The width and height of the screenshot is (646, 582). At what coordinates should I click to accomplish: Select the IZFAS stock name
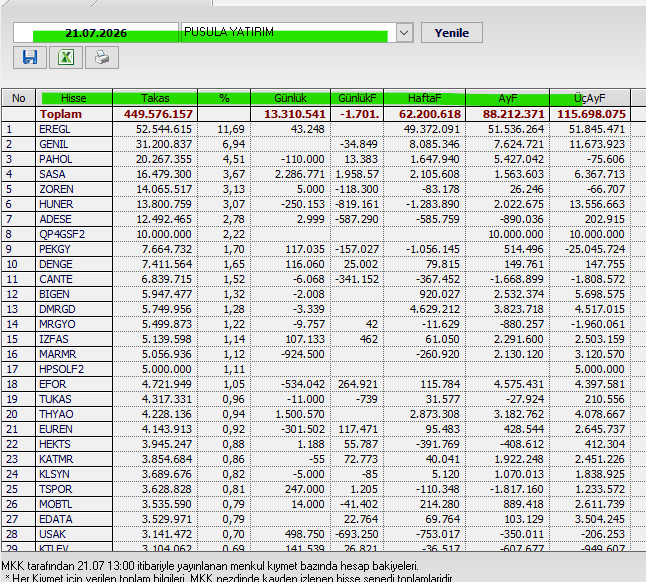[x=54, y=339]
